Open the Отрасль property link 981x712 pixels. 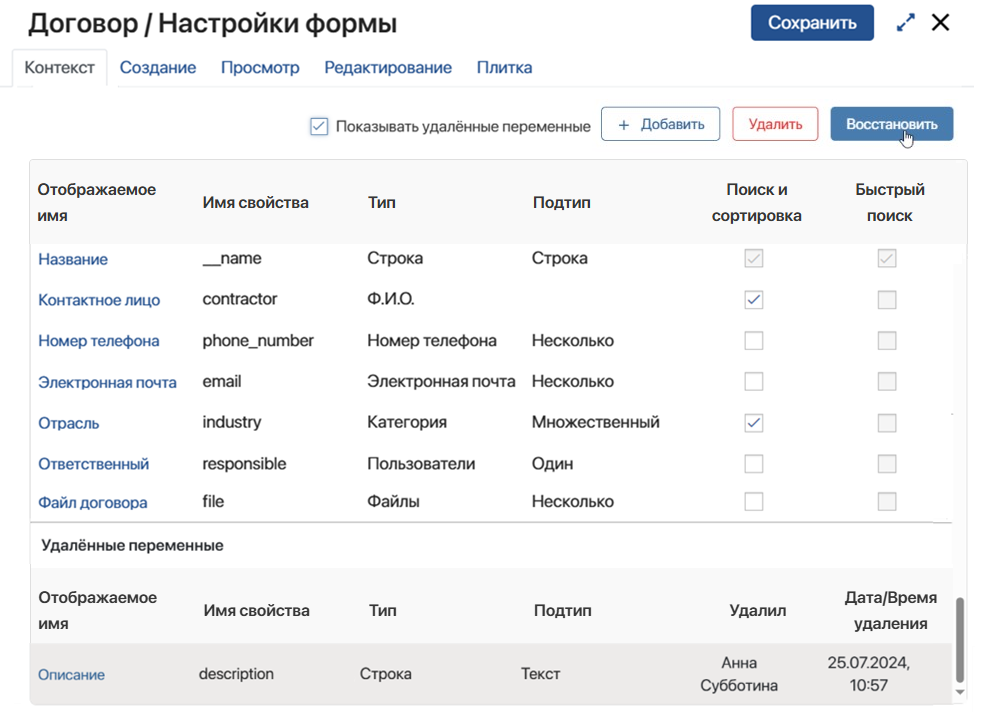coord(68,423)
